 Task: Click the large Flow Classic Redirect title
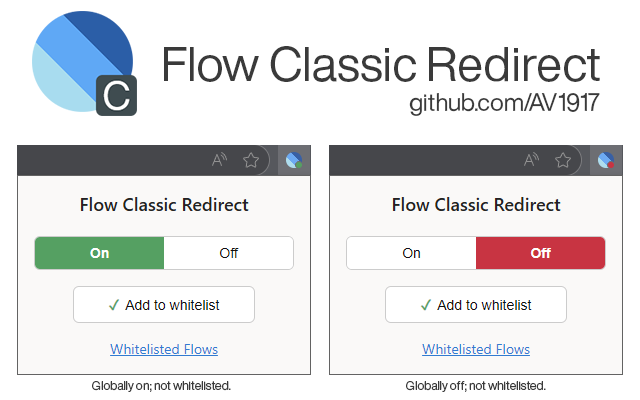[381, 63]
